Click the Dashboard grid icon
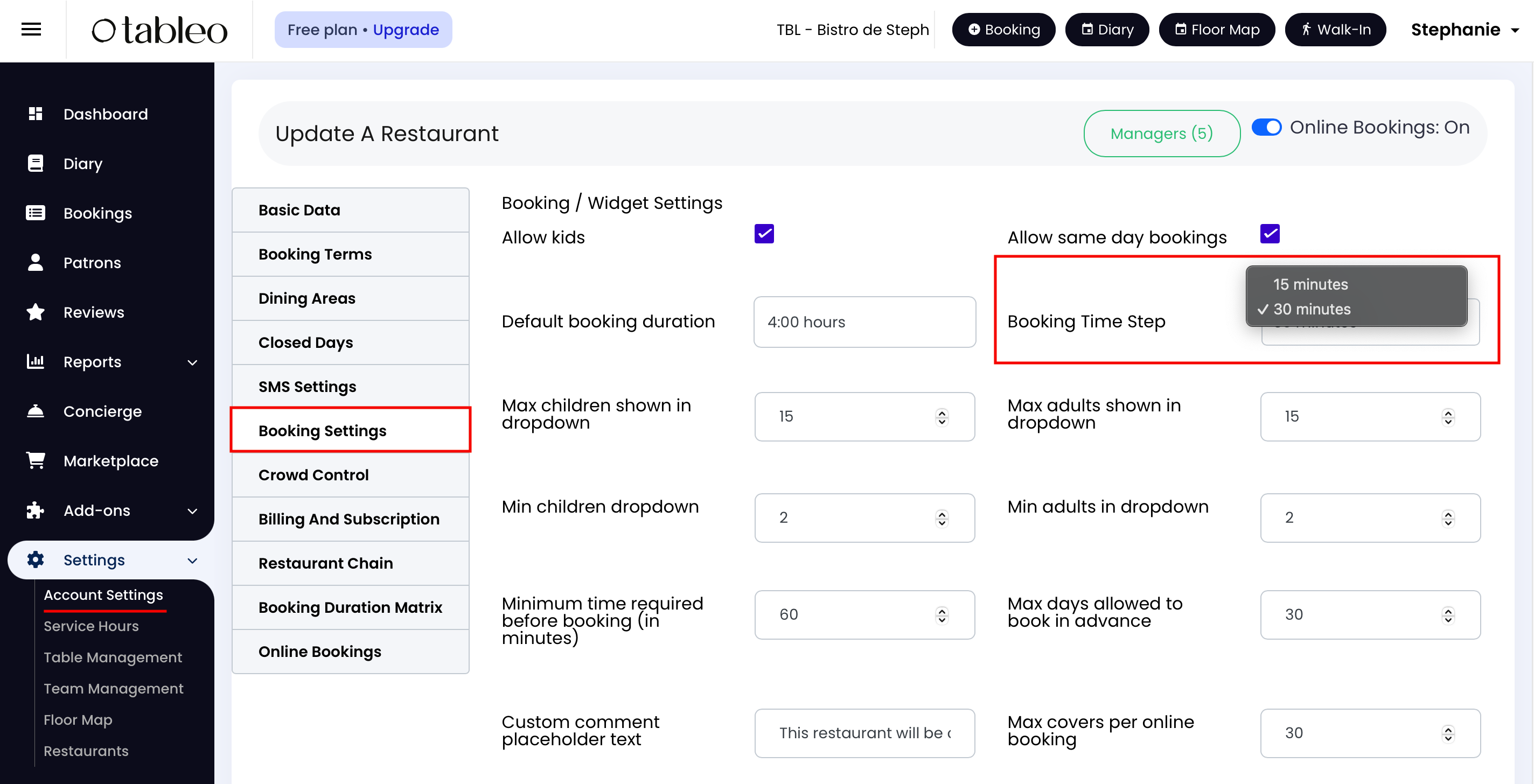 point(36,114)
